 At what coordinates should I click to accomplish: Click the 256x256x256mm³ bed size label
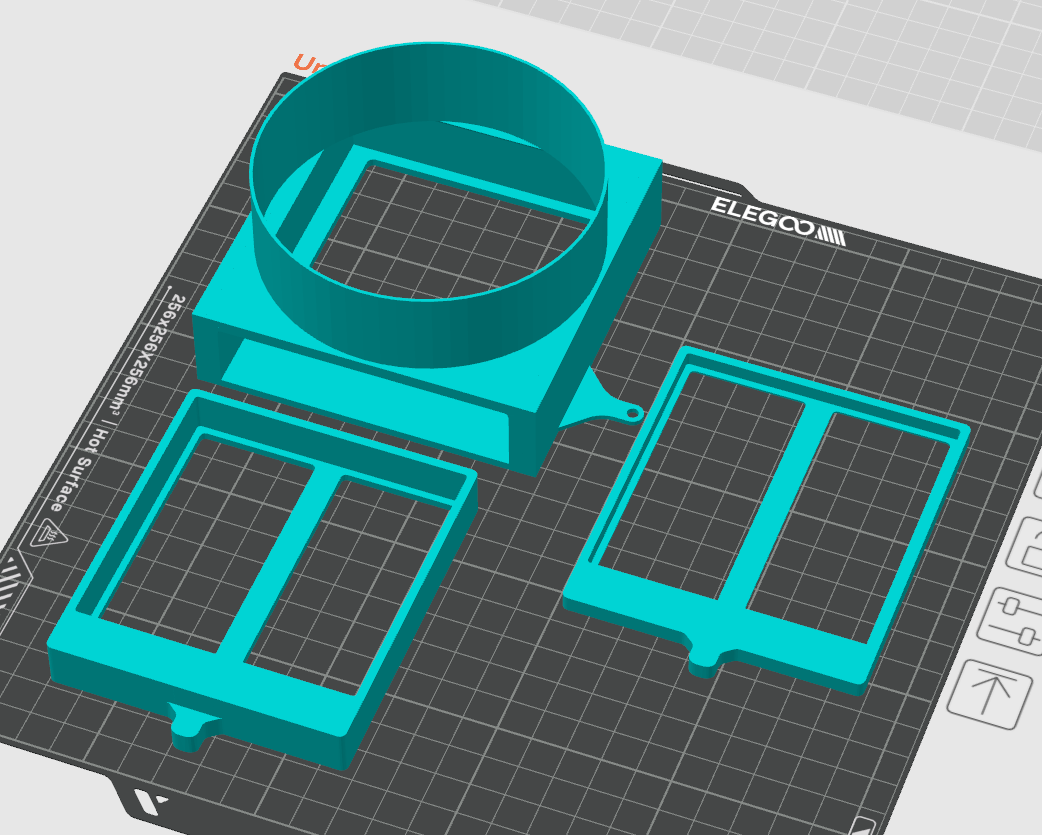pyautogui.click(x=148, y=357)
